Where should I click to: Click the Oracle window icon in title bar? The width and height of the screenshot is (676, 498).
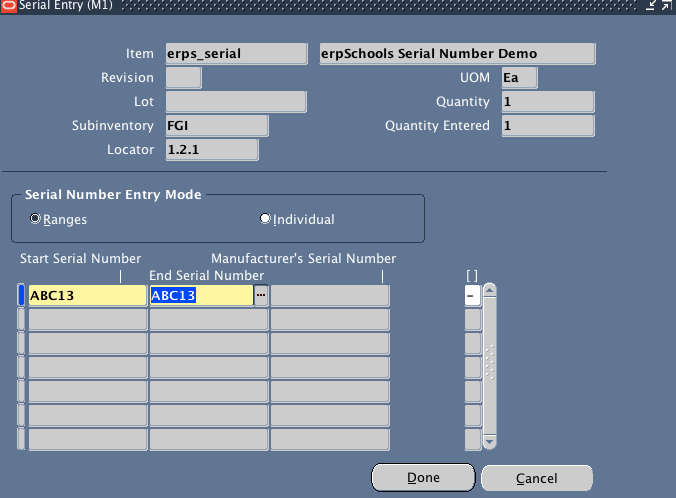tap(8, 6)
